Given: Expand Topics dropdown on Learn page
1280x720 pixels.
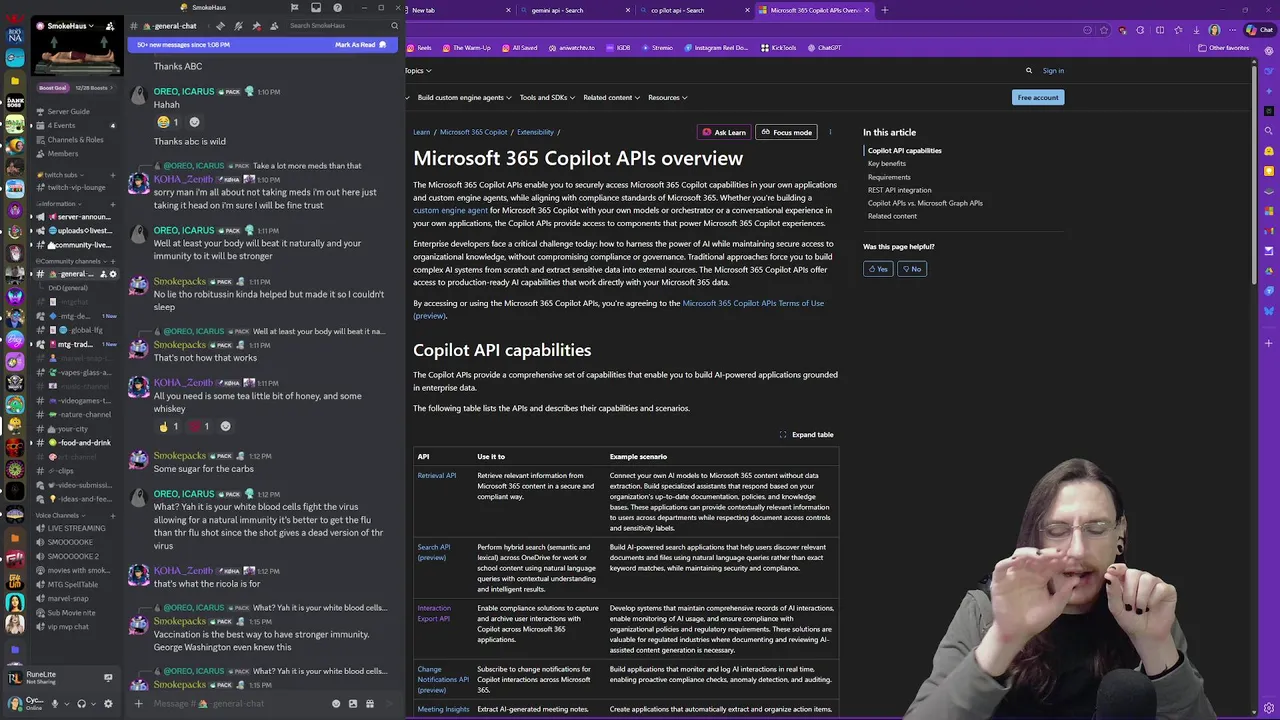Looking at the screenshot, I should tap(418, 71).
